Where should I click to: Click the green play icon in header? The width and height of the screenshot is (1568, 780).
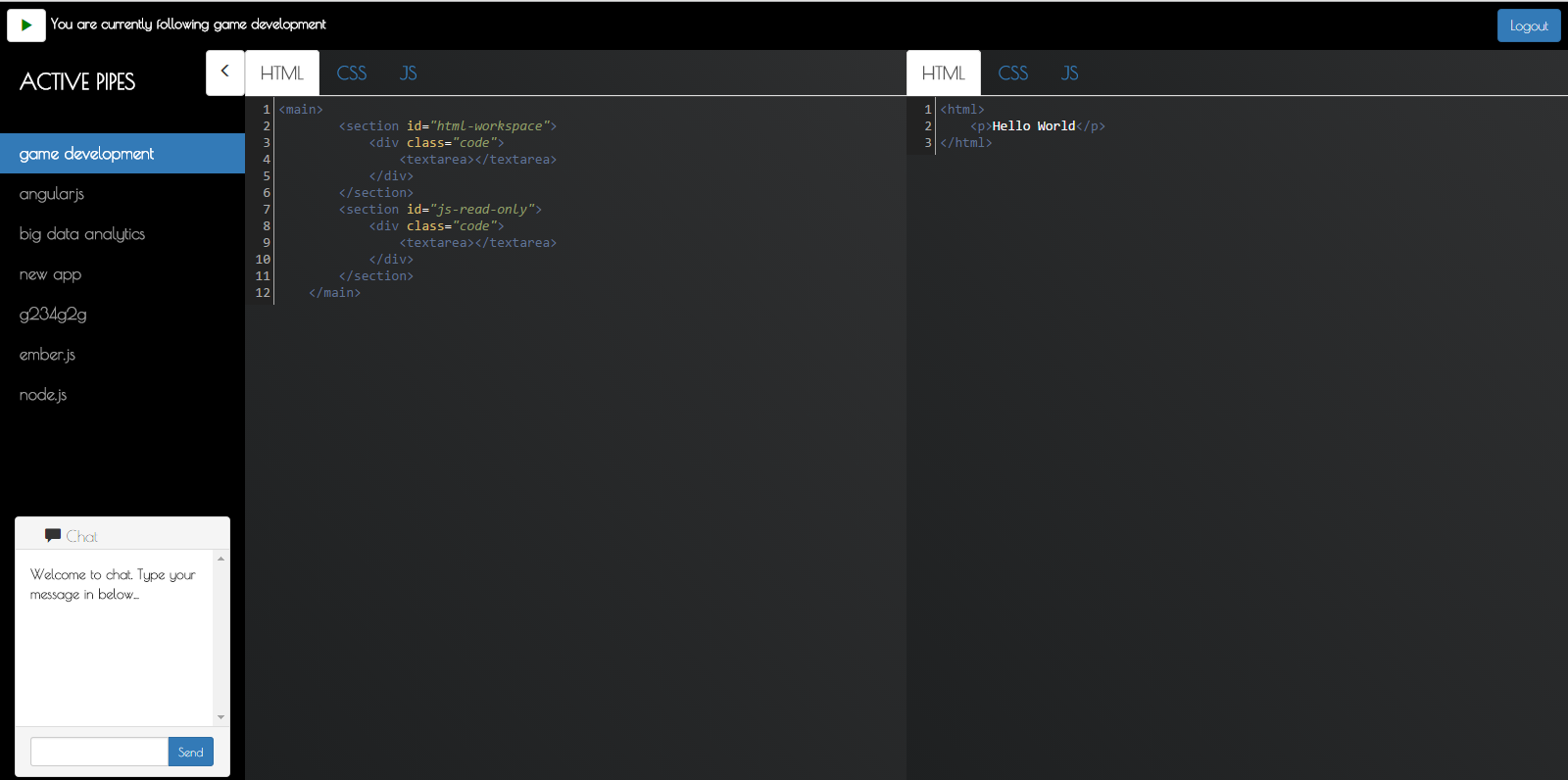pos(26,25)
